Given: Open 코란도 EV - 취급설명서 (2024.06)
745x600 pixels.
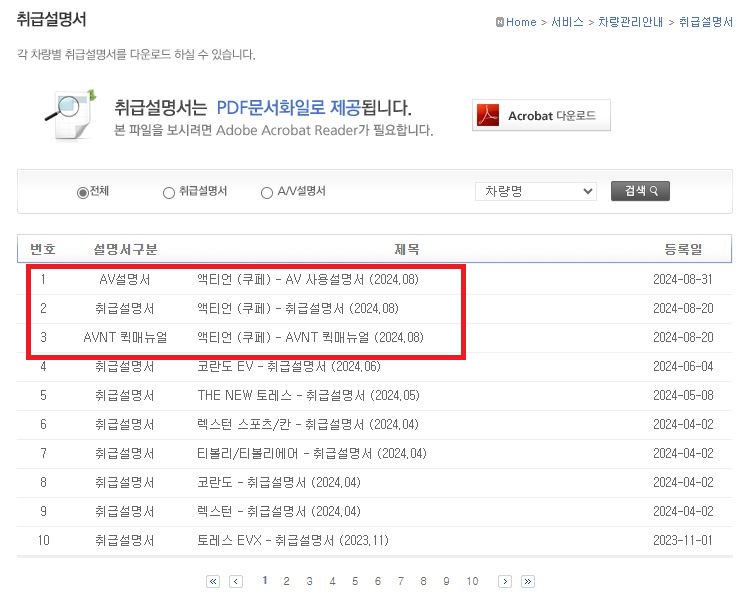Looking at the screenshot, I should click(x=289, y=366).
